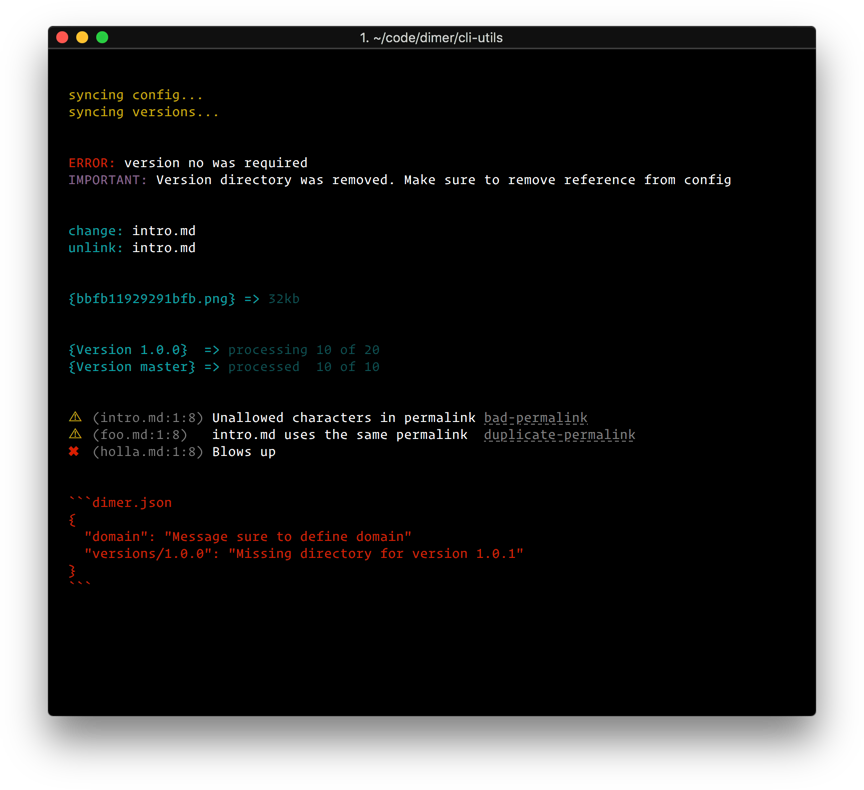Screen dimensions: 864x790
Task: Click the {Version 1.0.0} label
Action: point(128,350)
